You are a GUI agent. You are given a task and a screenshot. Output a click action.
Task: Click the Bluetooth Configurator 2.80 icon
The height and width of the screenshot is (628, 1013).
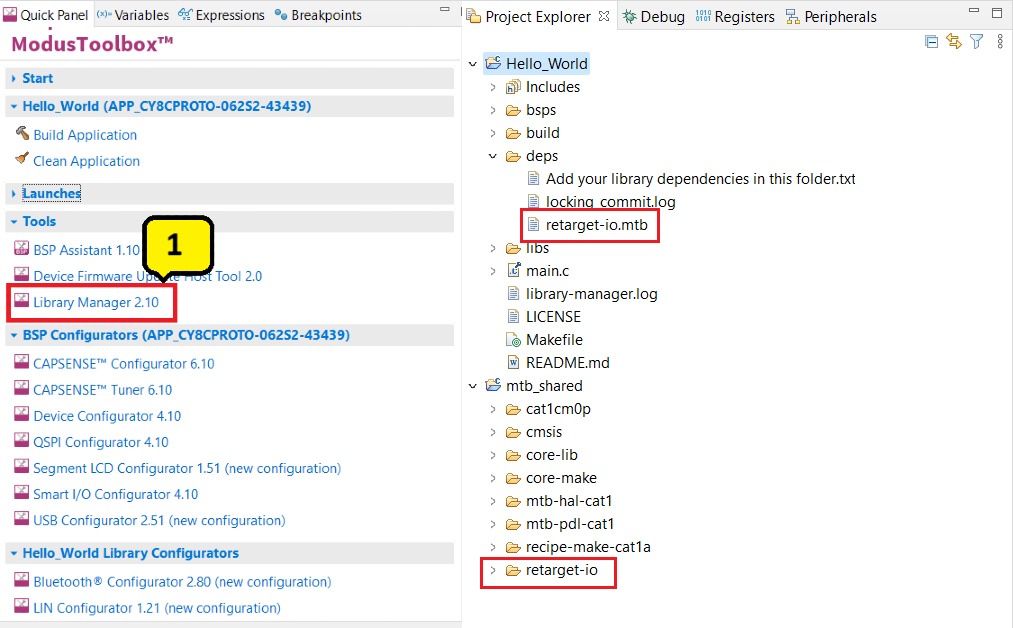(21, 580)
